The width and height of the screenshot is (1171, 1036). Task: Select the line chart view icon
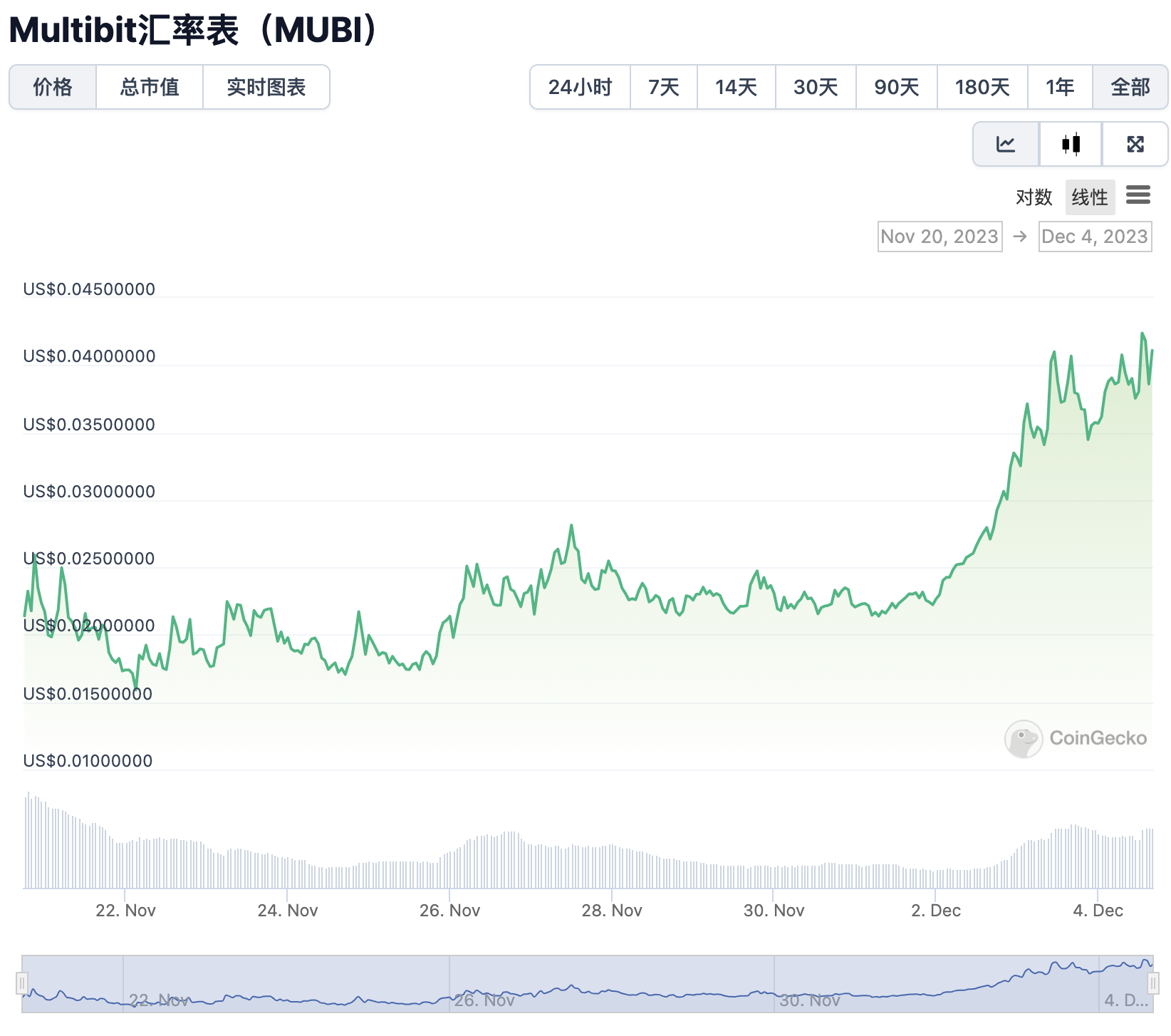(x=1005, y=144)
